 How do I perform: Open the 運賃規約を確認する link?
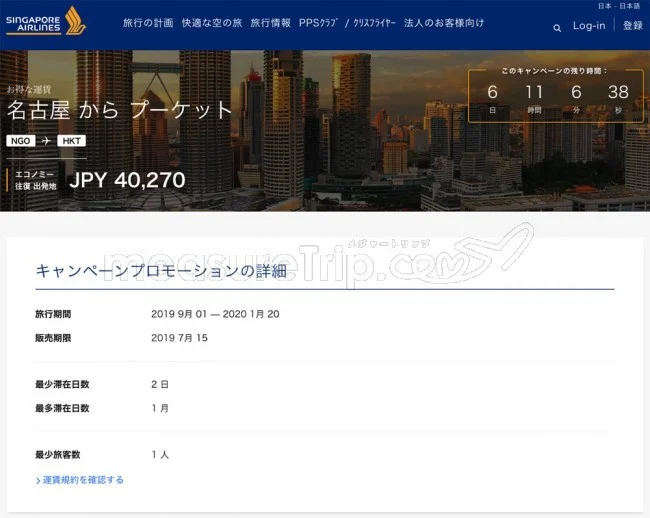80,480
